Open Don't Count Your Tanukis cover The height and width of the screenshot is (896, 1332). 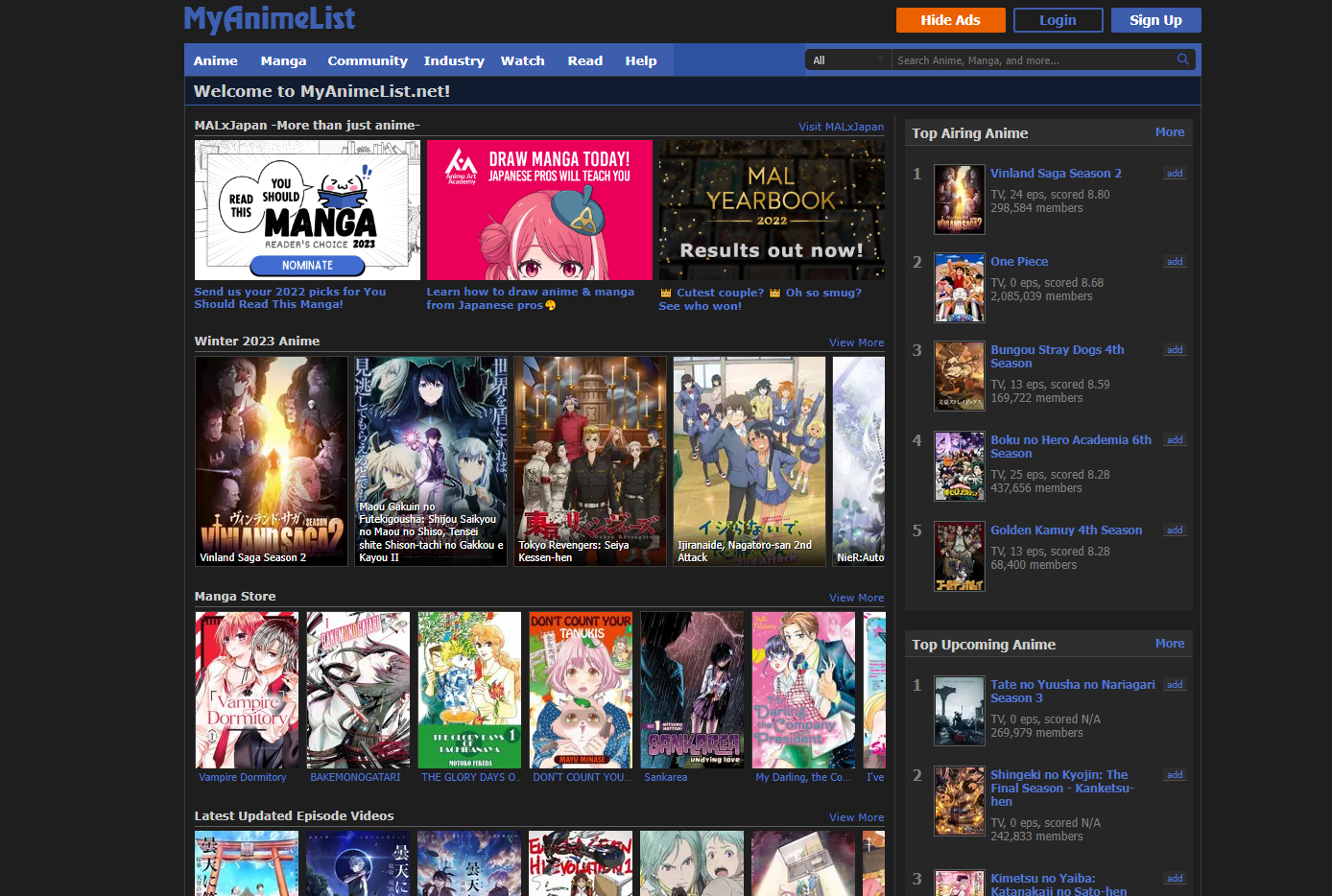(x=581, y=690)
